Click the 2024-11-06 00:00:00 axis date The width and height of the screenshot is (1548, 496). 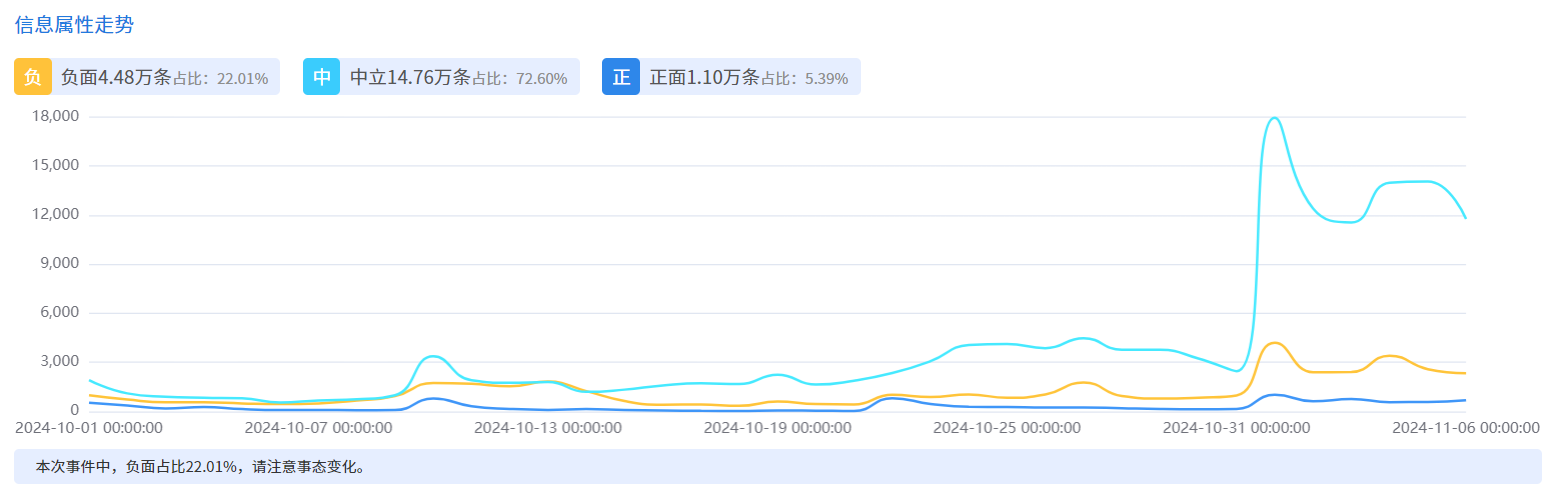point(1466,428)
